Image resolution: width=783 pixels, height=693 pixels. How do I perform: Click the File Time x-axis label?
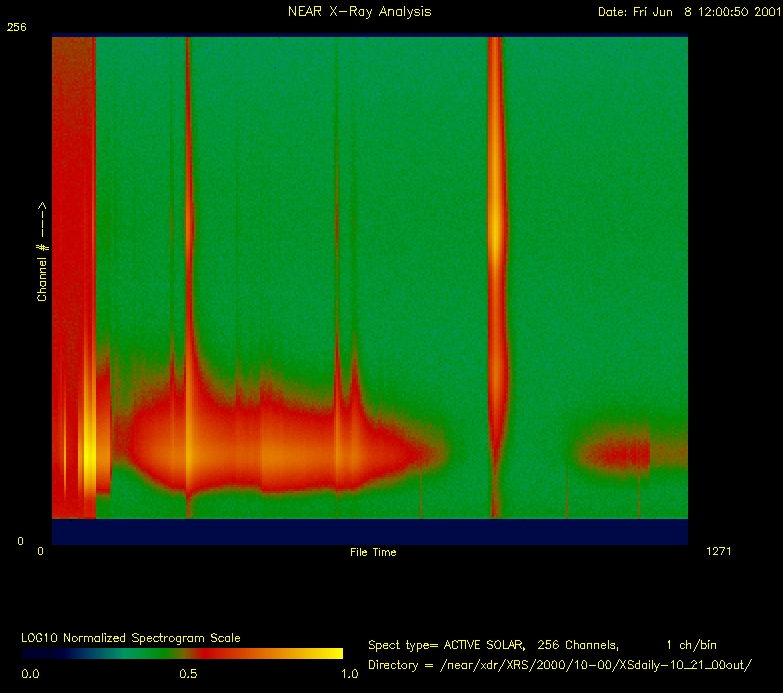373,552
